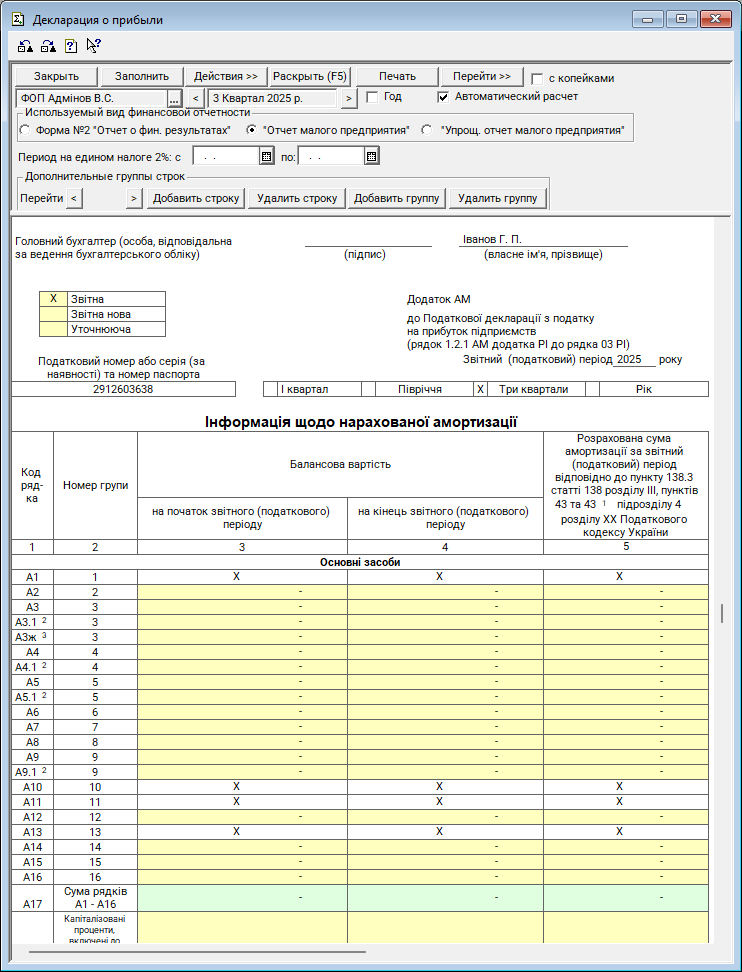The width and height of the screenshot is (742, 972).
Task: Open calendar picker for period start date
Action: (x=266, y=156)
